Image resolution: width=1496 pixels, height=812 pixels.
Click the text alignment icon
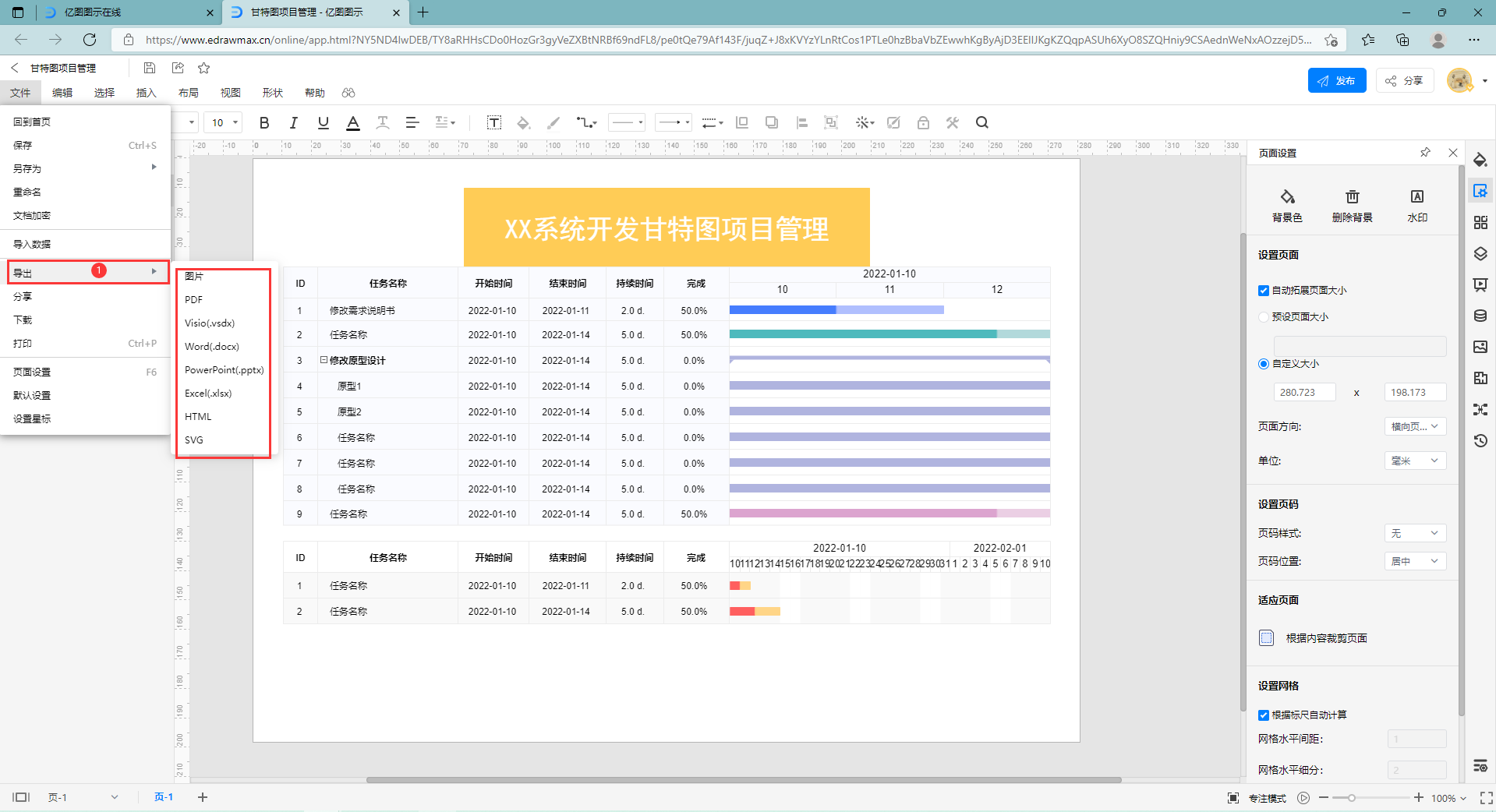[412, 122]
